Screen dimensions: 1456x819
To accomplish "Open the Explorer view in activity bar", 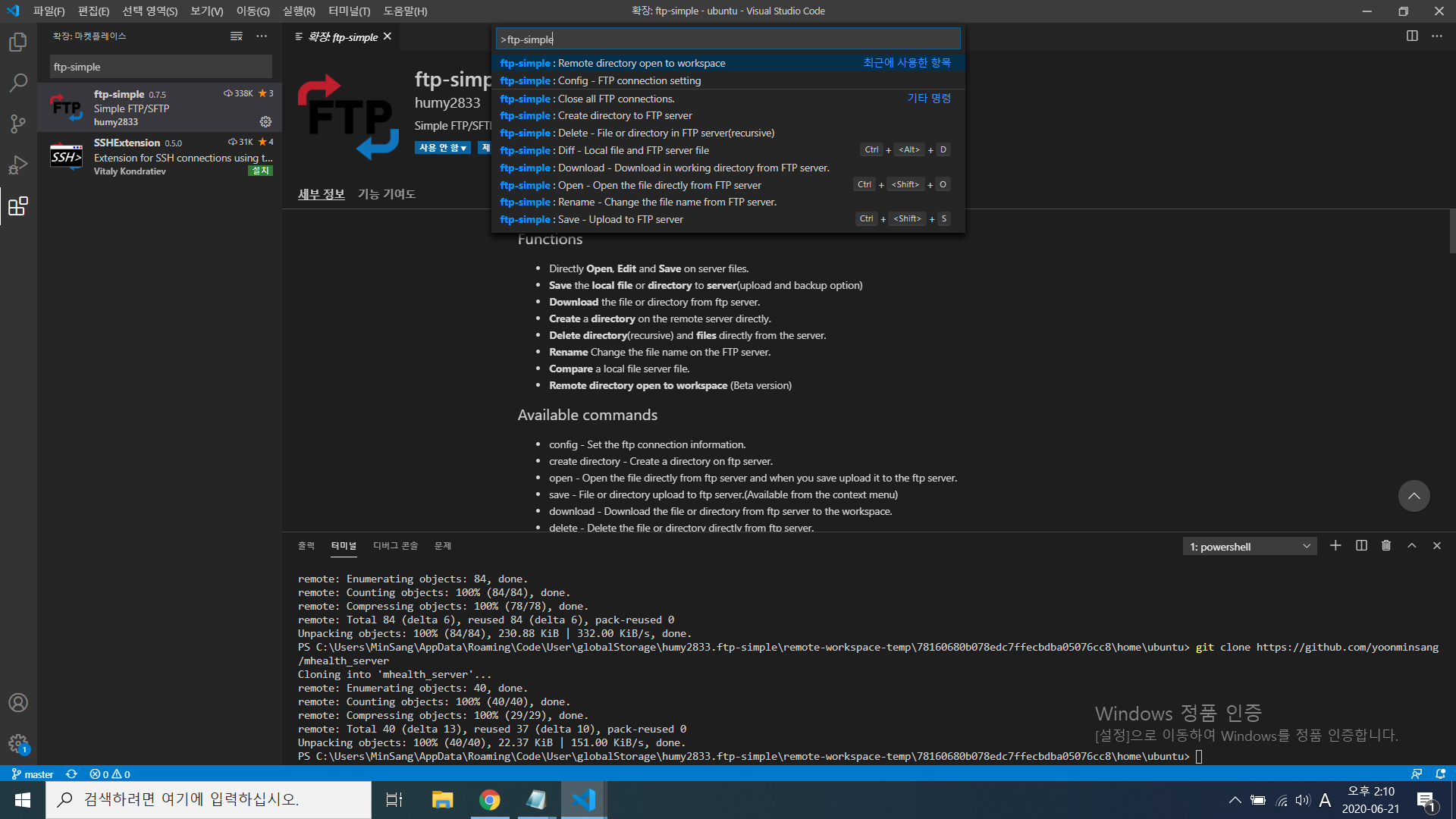I will click(18, 42).
